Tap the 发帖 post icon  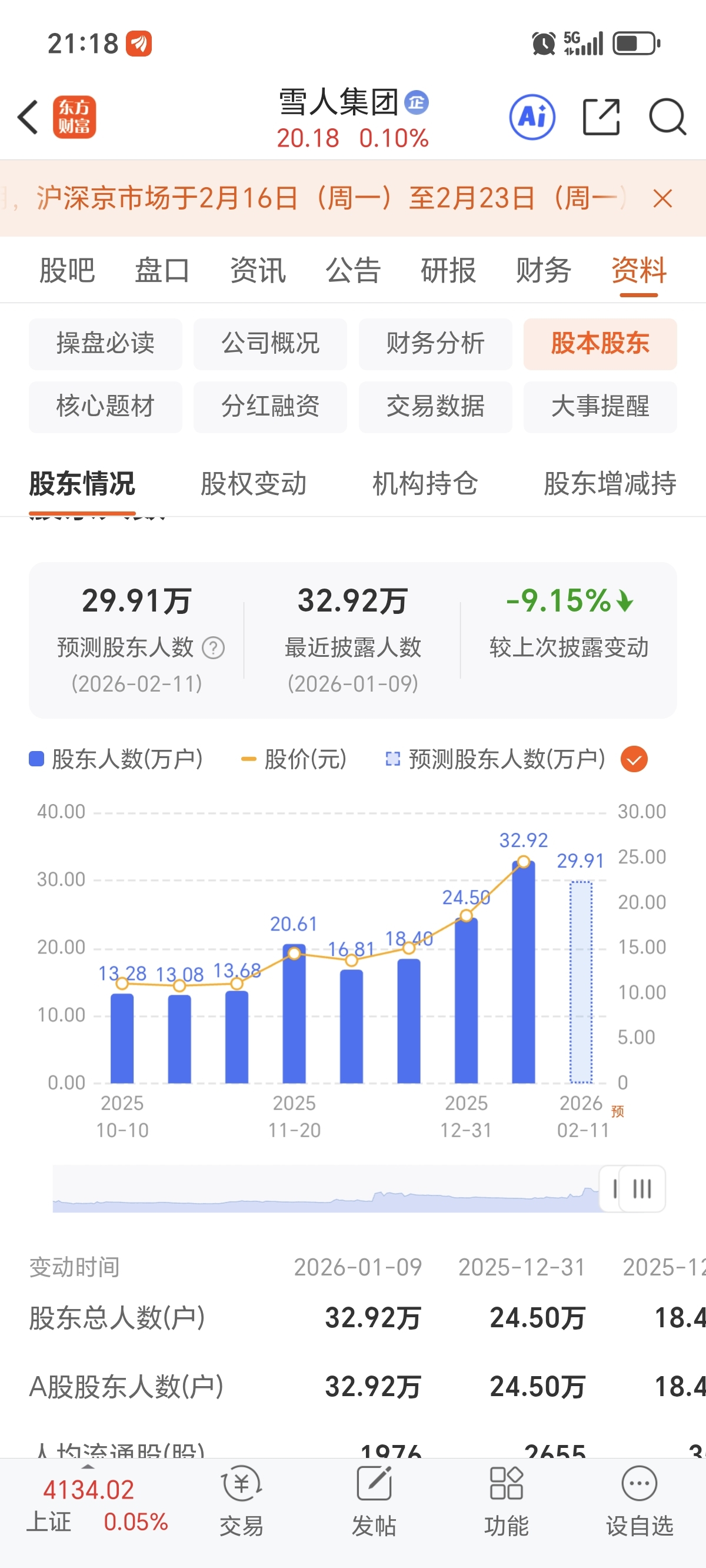(374, 1500)
